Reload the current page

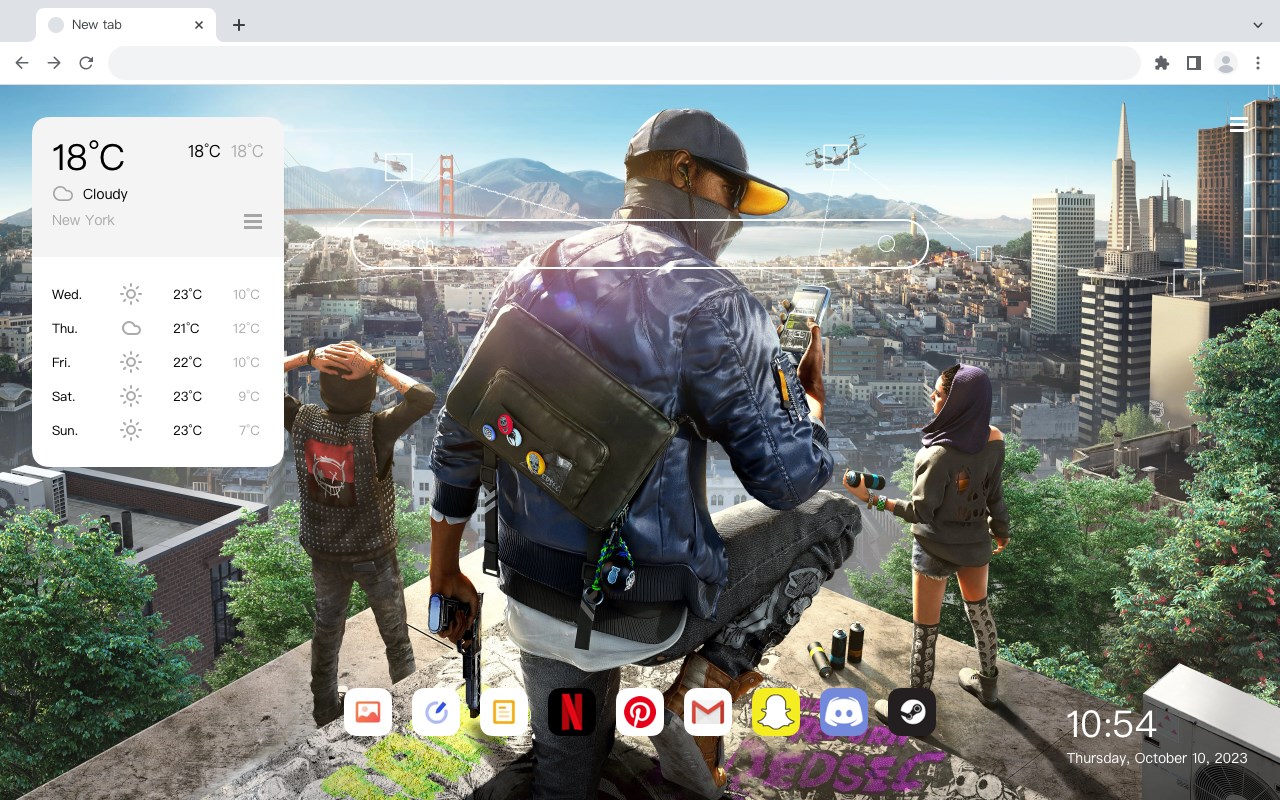click(86, 63)
